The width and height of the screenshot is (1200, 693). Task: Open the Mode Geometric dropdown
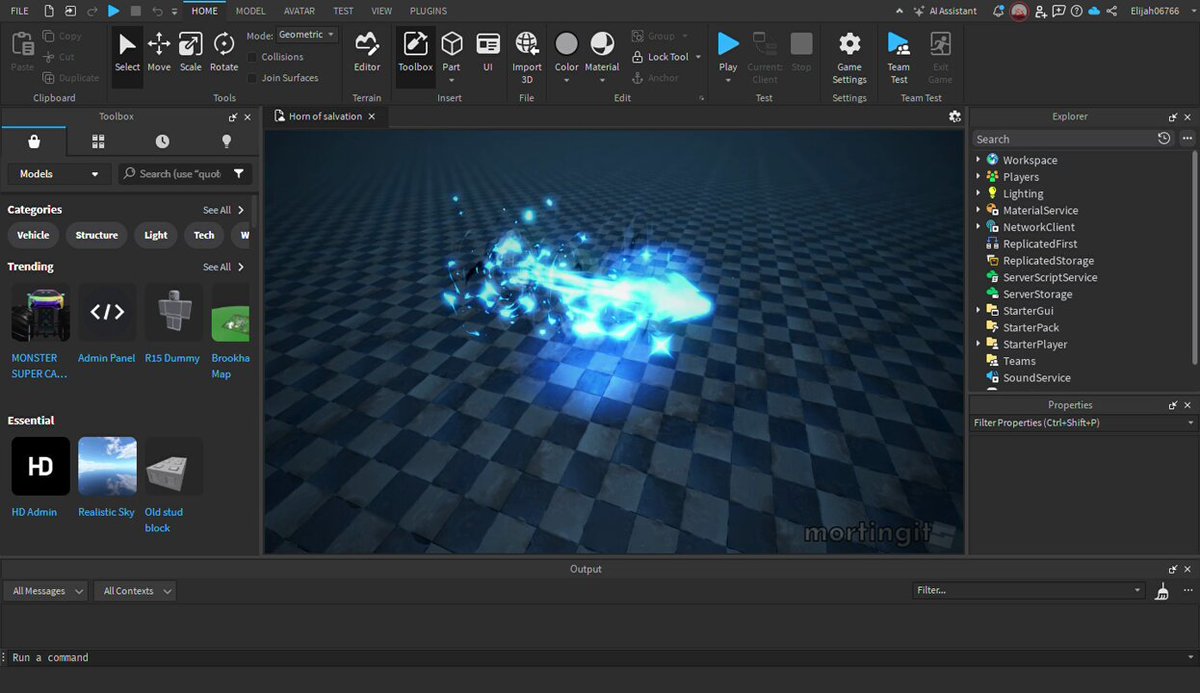tap(307, 35)
